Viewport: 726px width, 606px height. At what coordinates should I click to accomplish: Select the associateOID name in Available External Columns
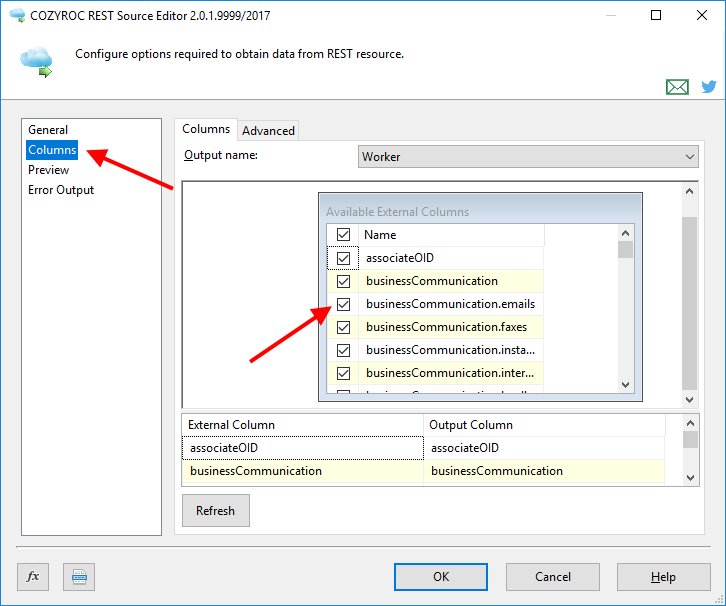click(451, 258)
